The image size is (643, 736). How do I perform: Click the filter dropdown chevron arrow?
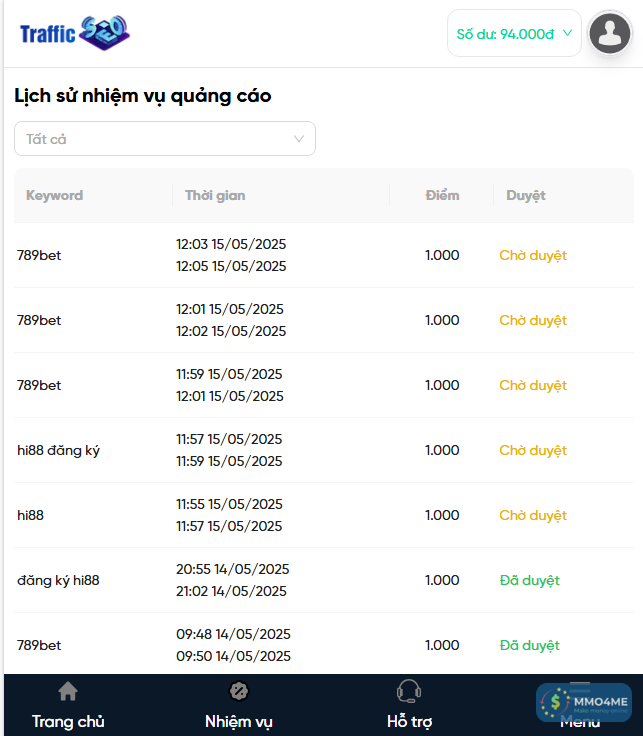click(299, 139)
